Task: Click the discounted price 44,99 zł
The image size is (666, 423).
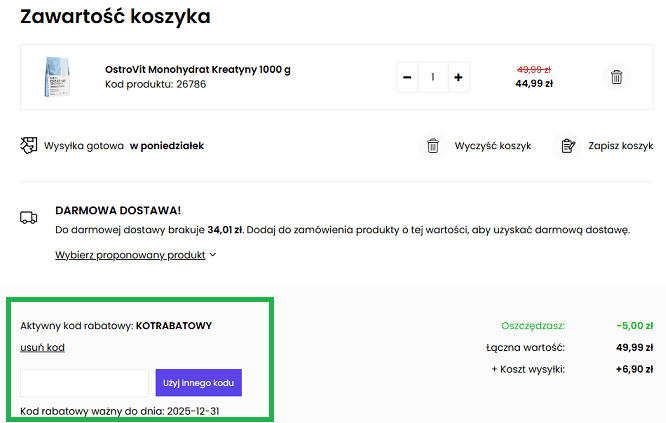Action: pos(534,84)
